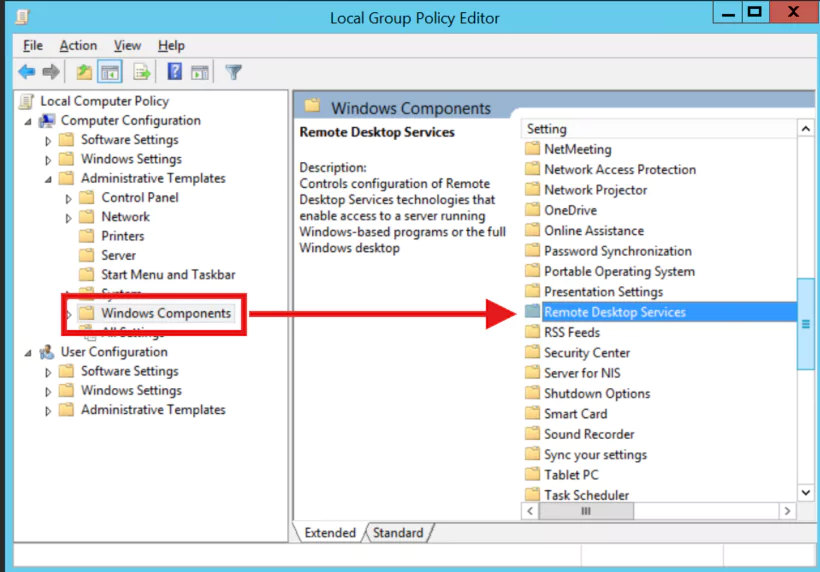Open the File menu
Image resolution: width=820 pixels, height=572 pixels.
33,45
